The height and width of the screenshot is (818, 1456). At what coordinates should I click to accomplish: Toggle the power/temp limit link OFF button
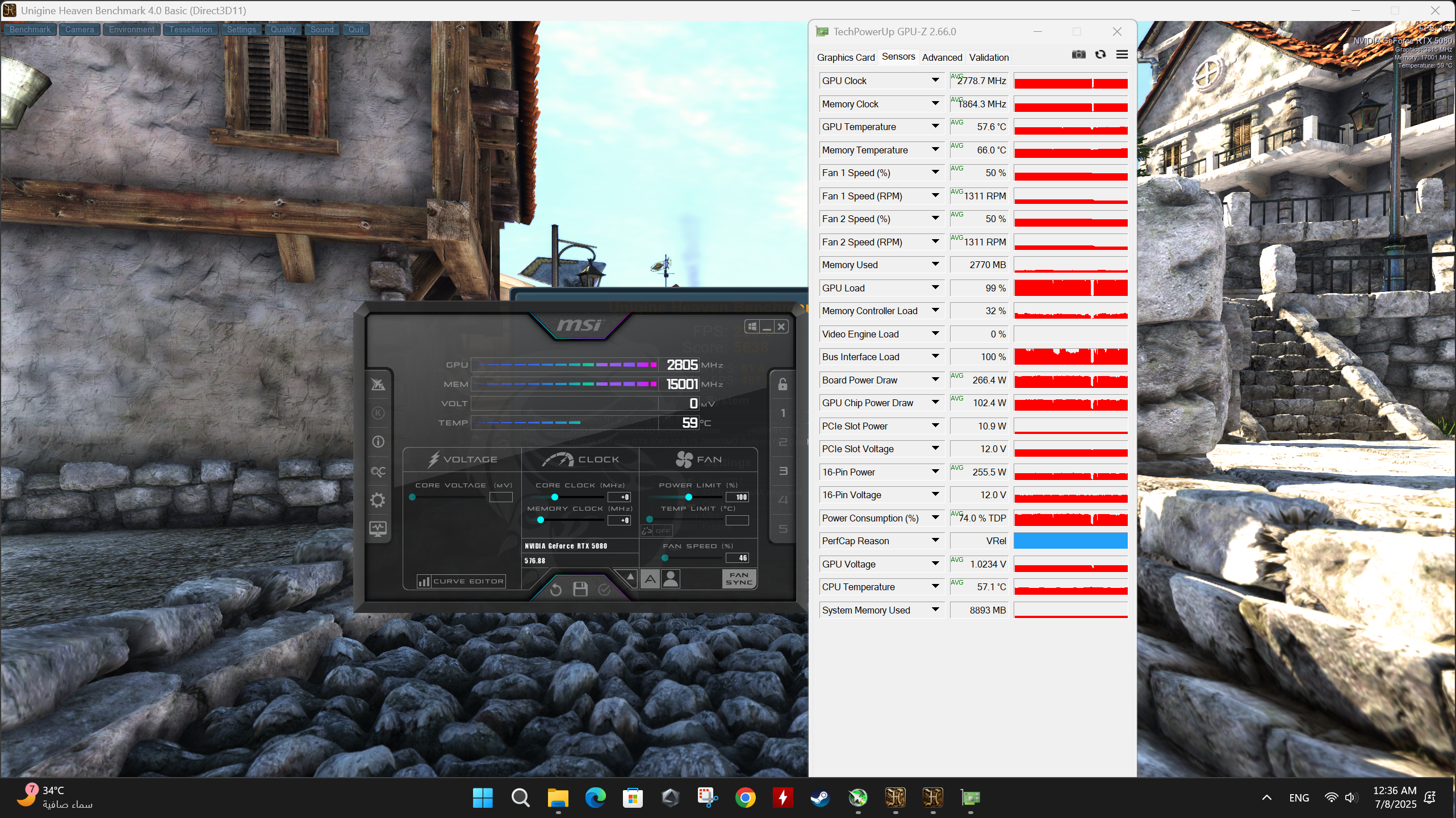(657, 531)
